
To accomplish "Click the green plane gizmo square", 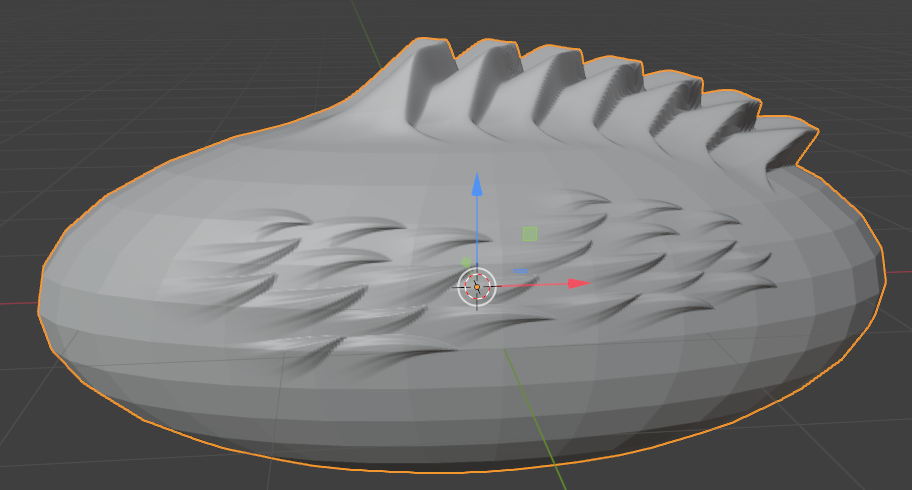I will (529, 234).
